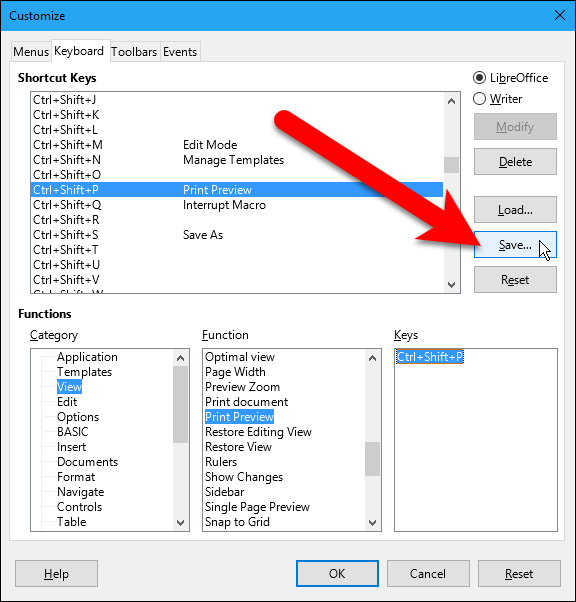The height and width of the screenshot is (602, 576).
Task: Switch to the Events tab
Action: click(x=180, y=51)
